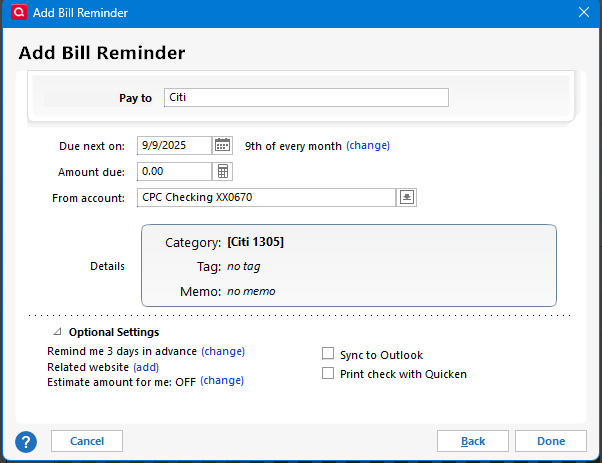The height and width of the screenshot is (463, 602).
Task: Change the 9th of every month schedule
Action: 368,146
